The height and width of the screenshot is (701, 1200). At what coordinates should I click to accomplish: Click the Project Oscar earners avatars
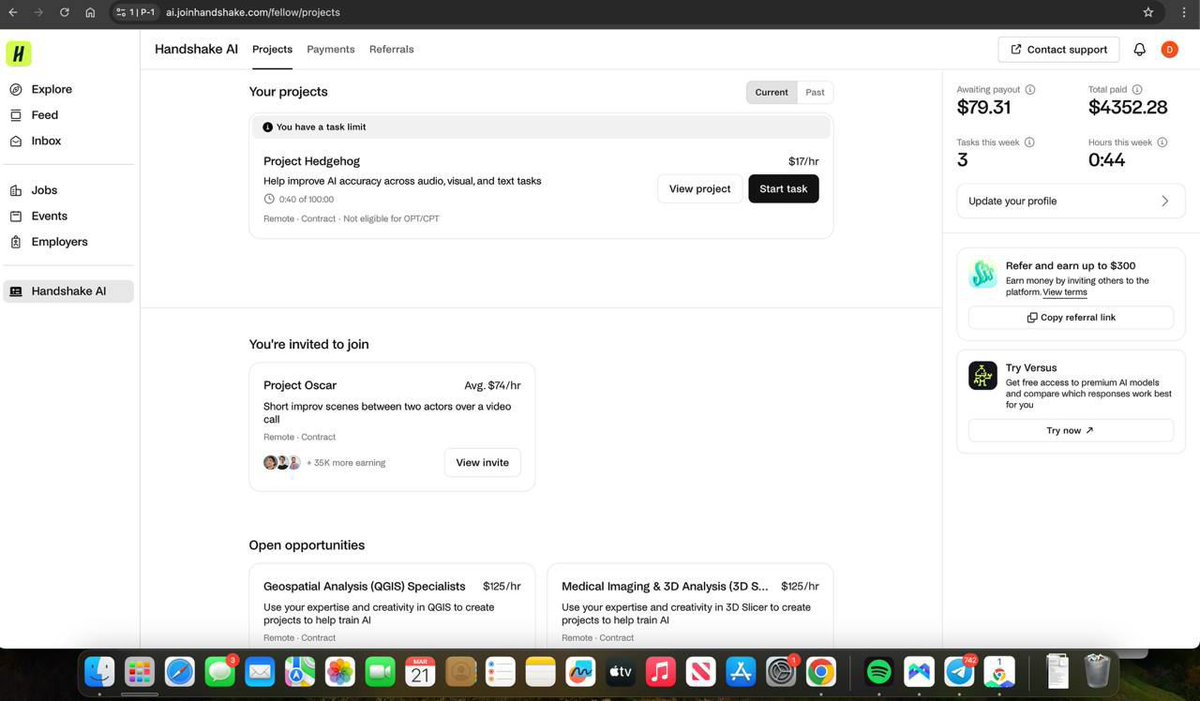pos(282,463)
